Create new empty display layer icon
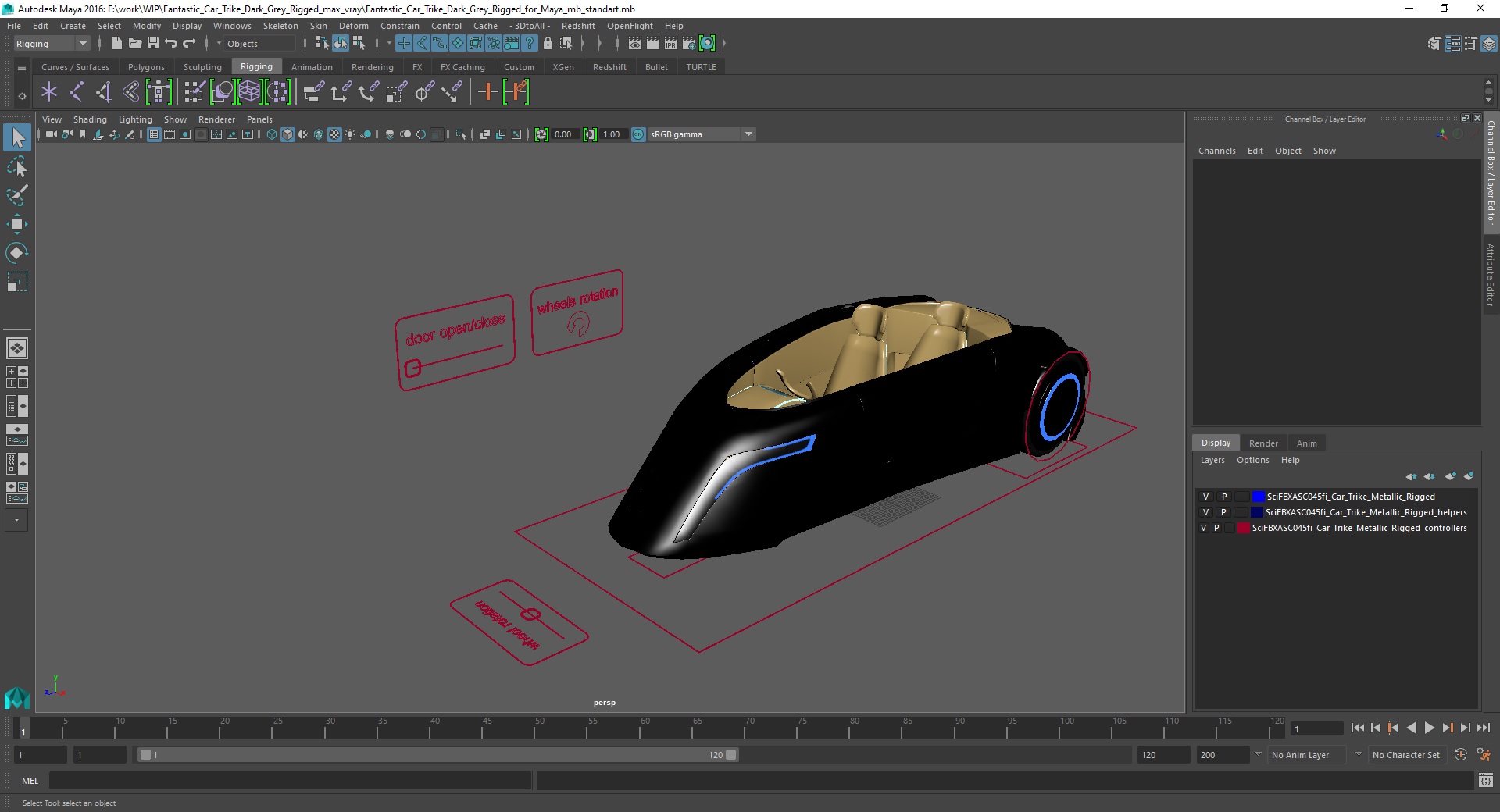This screenshot has width=1500, height=812. 1450,476
